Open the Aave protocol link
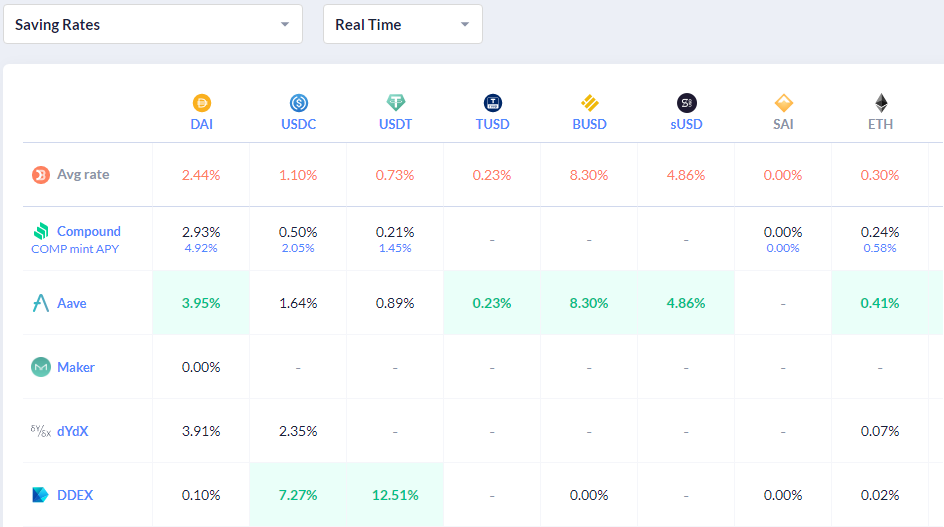 [x=72, y=303]
